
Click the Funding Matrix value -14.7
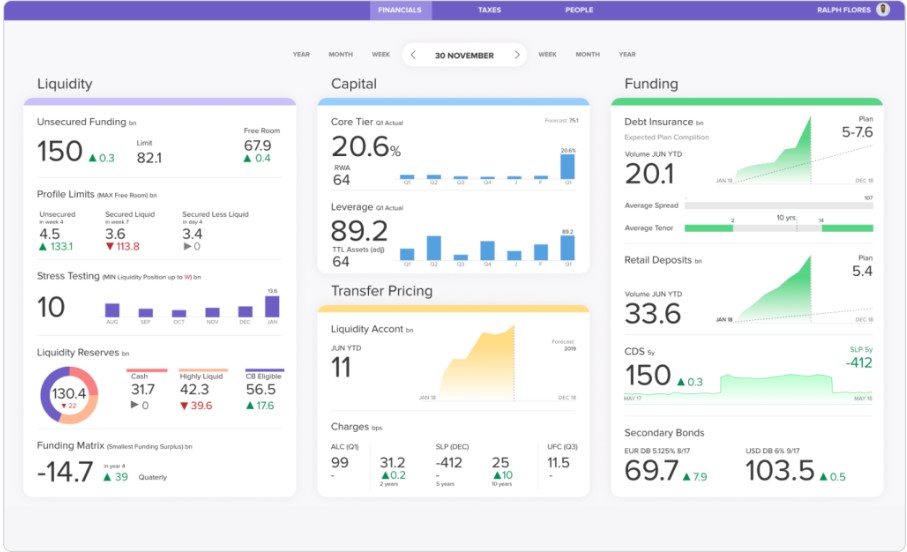(x=65, y=472)
